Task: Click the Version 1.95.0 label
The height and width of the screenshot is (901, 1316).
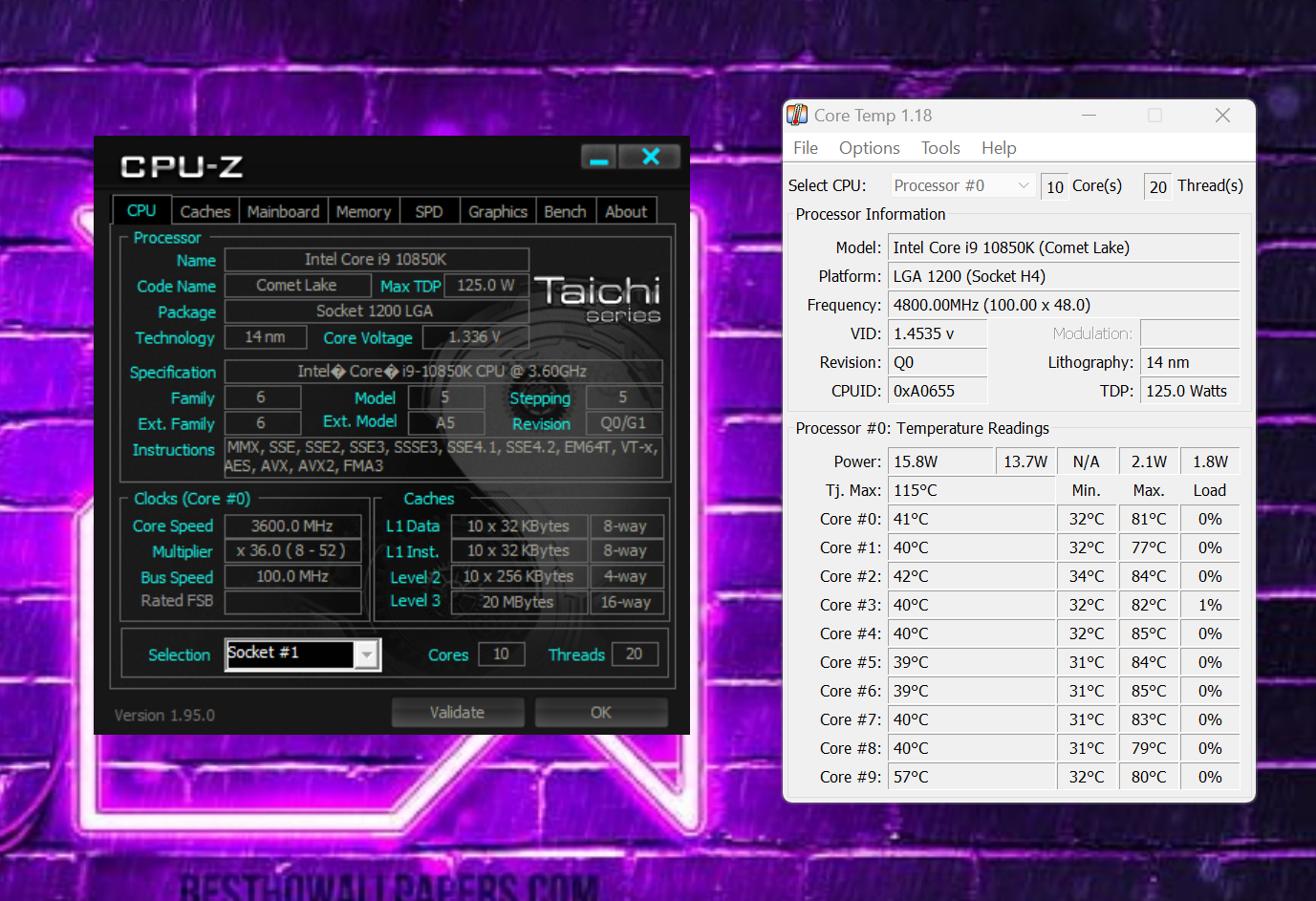Action: [164, 716]
